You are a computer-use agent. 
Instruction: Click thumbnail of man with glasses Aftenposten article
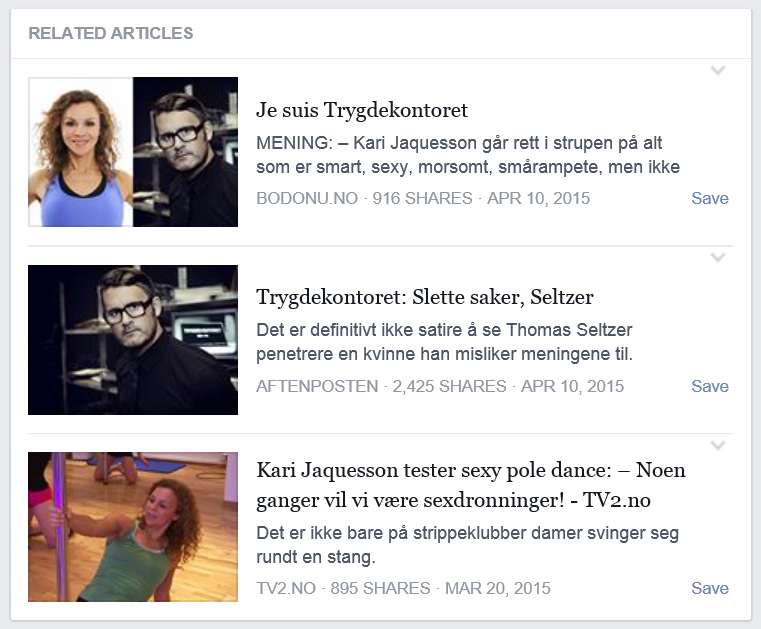(133, 340)
